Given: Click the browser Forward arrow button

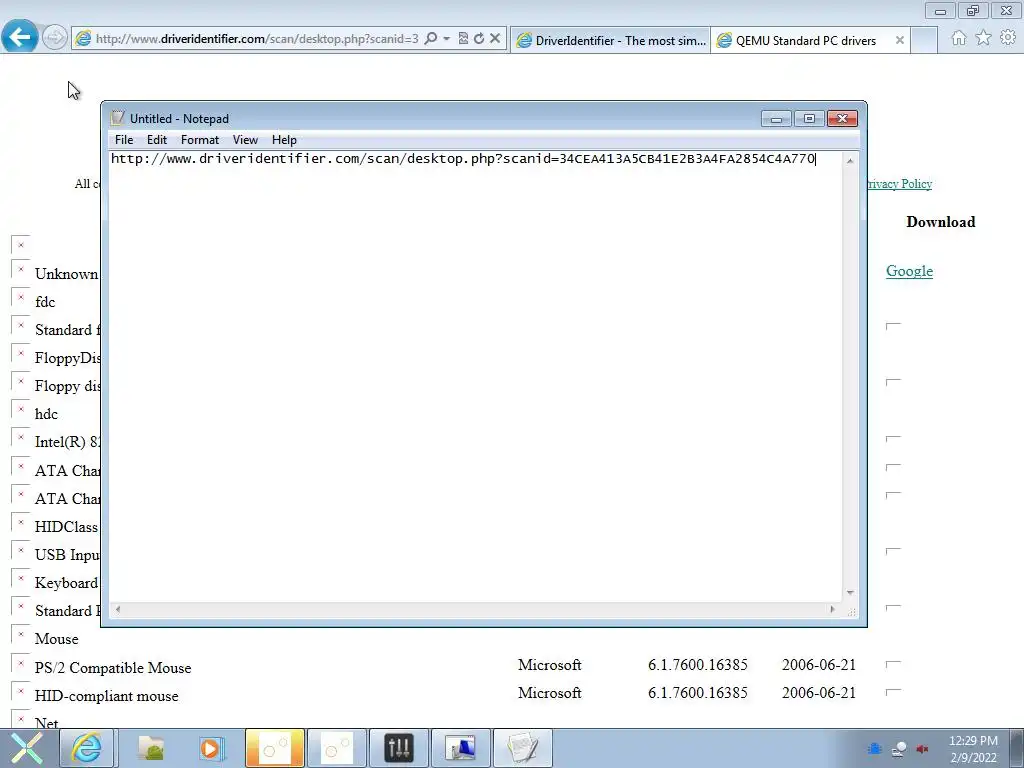Looking at the screenshot, I should click(54, 37).
